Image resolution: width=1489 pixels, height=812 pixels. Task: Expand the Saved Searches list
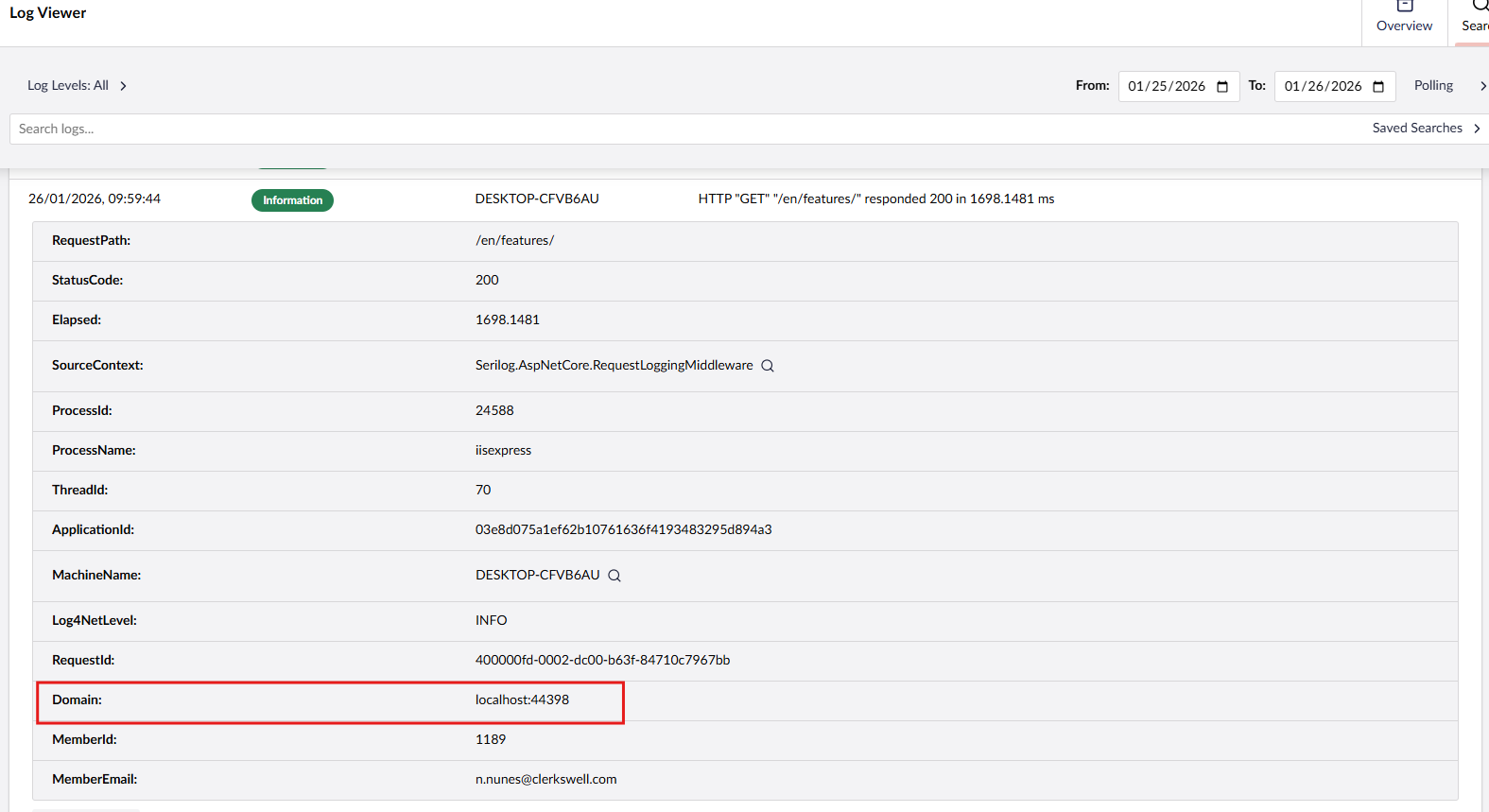[1417, 129]
